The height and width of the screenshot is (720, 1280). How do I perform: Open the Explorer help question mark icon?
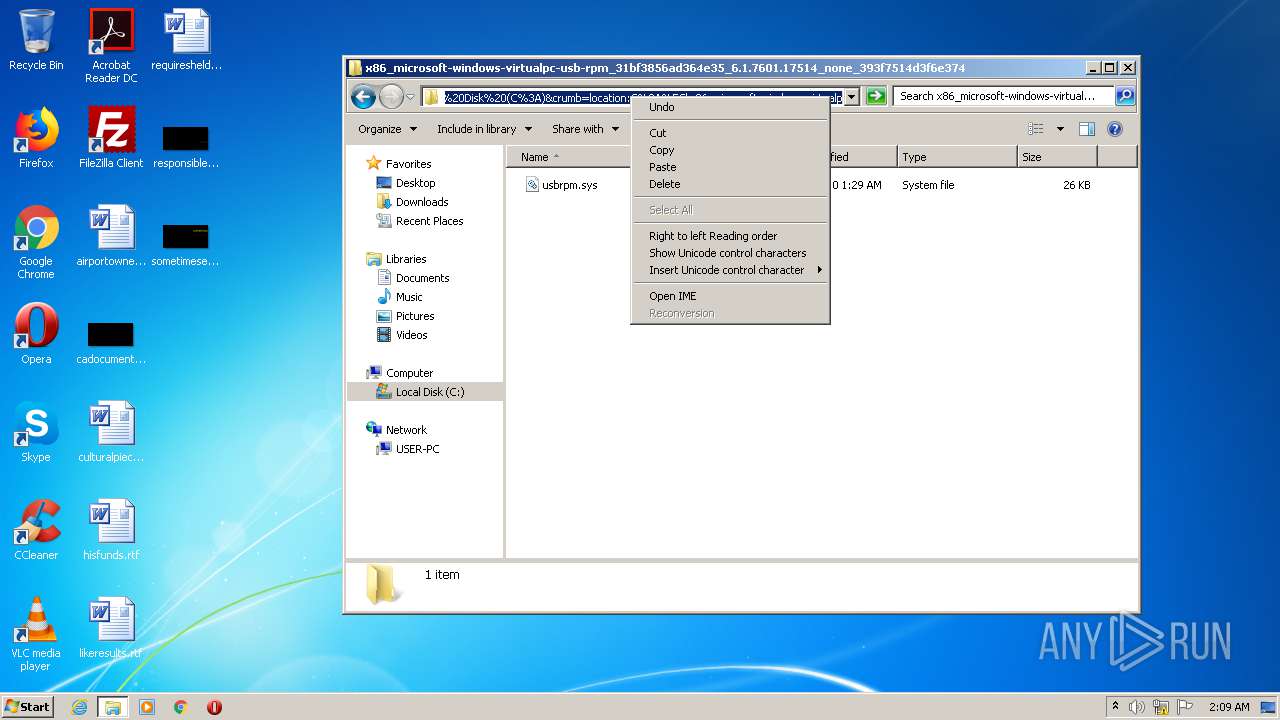1115,129
